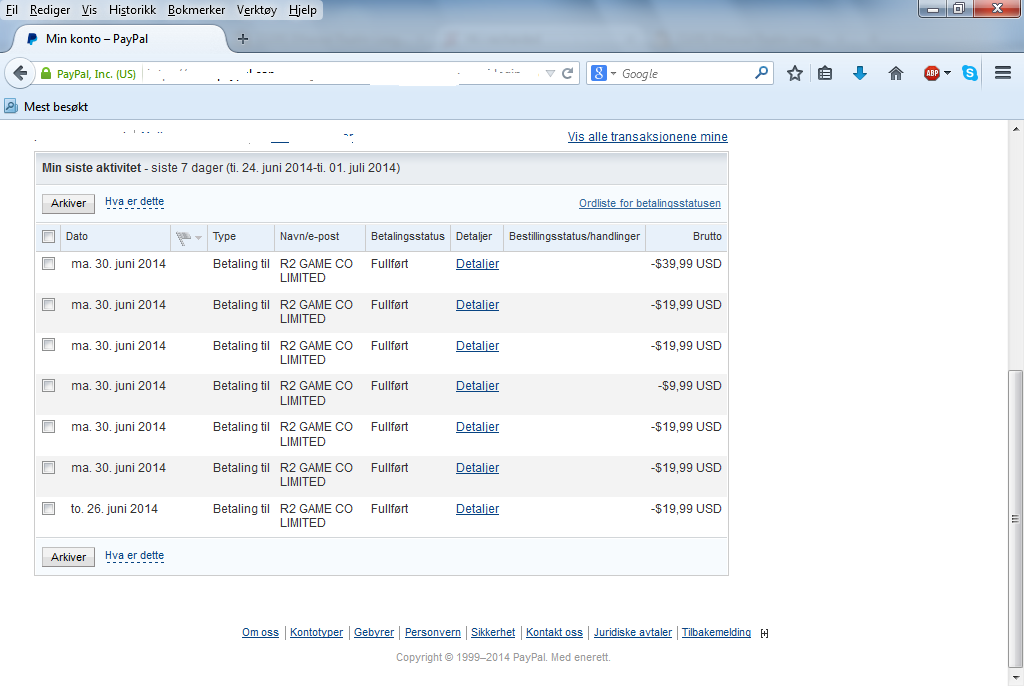The image size is (1024, 686).
Task: Check the box for the -$39,99 USD payment
Action: coord(48,264)
